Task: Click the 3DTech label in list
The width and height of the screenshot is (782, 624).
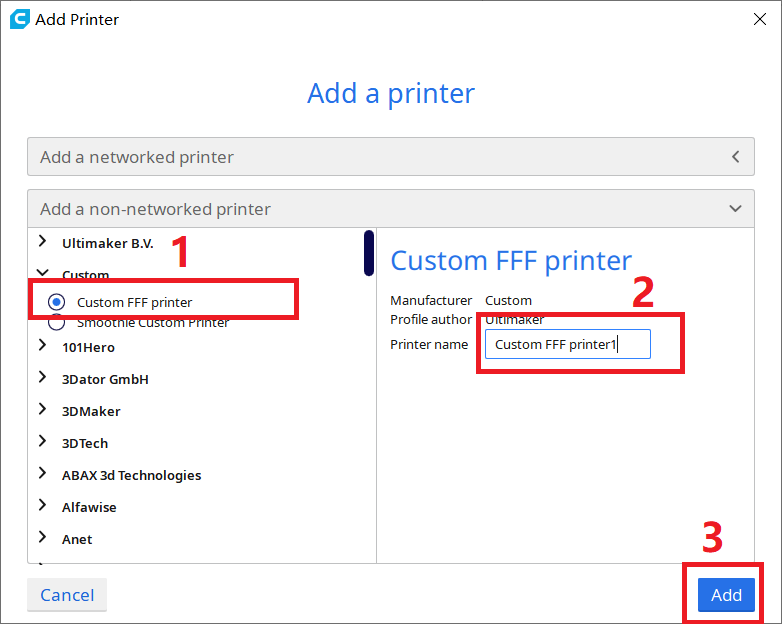Action: pos(85,443)
